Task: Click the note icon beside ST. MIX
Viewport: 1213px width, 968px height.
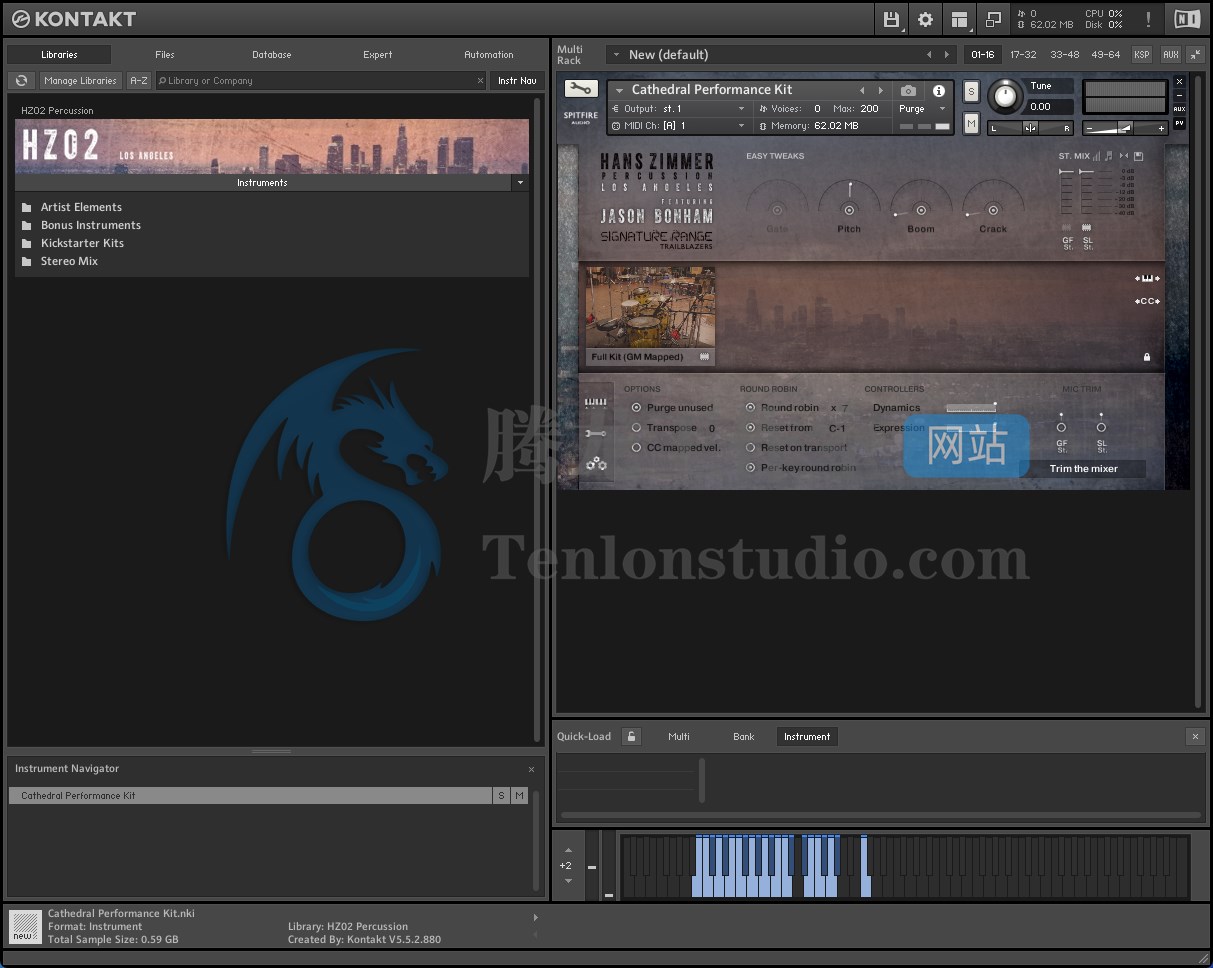Action: point(1109,156)
